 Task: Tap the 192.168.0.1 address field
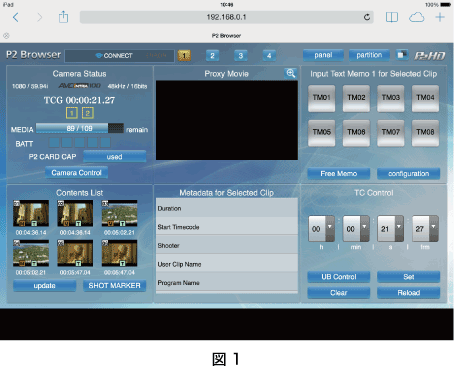(226, 17)
